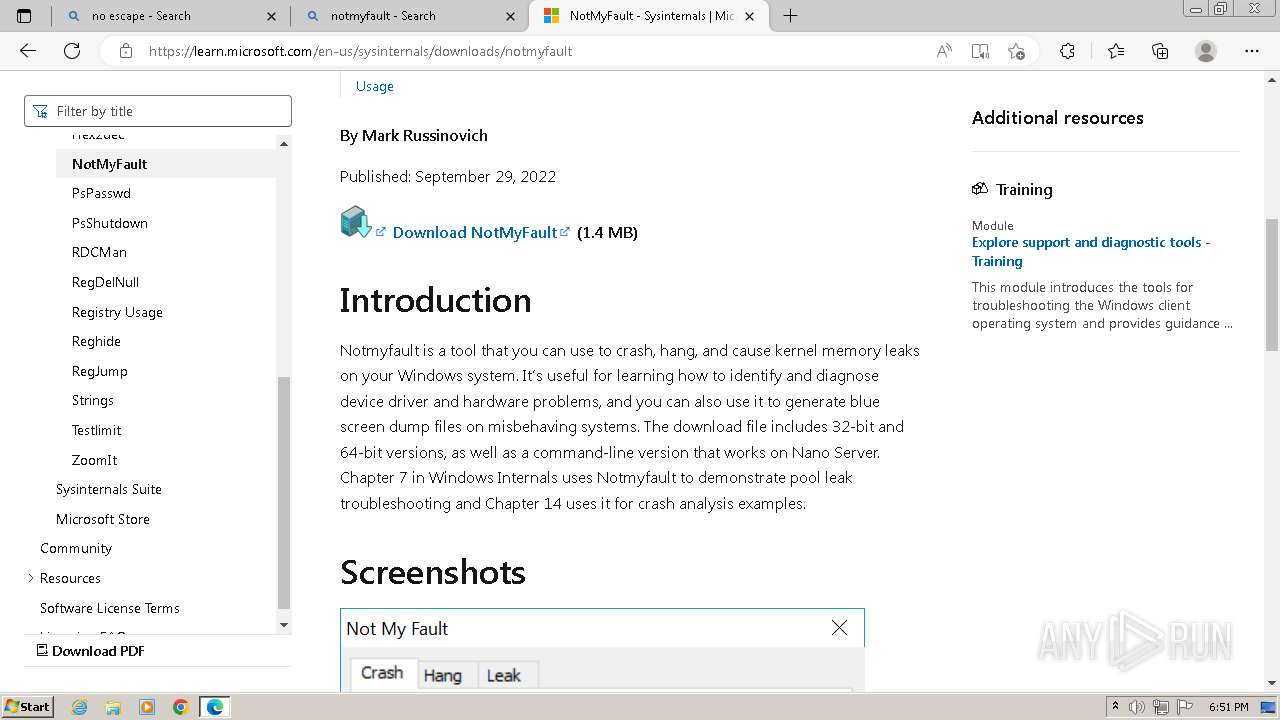The height and width of the screenshot is (720, 1280).
Task: Activate the Read aloud icon
Action: point(943,51)
